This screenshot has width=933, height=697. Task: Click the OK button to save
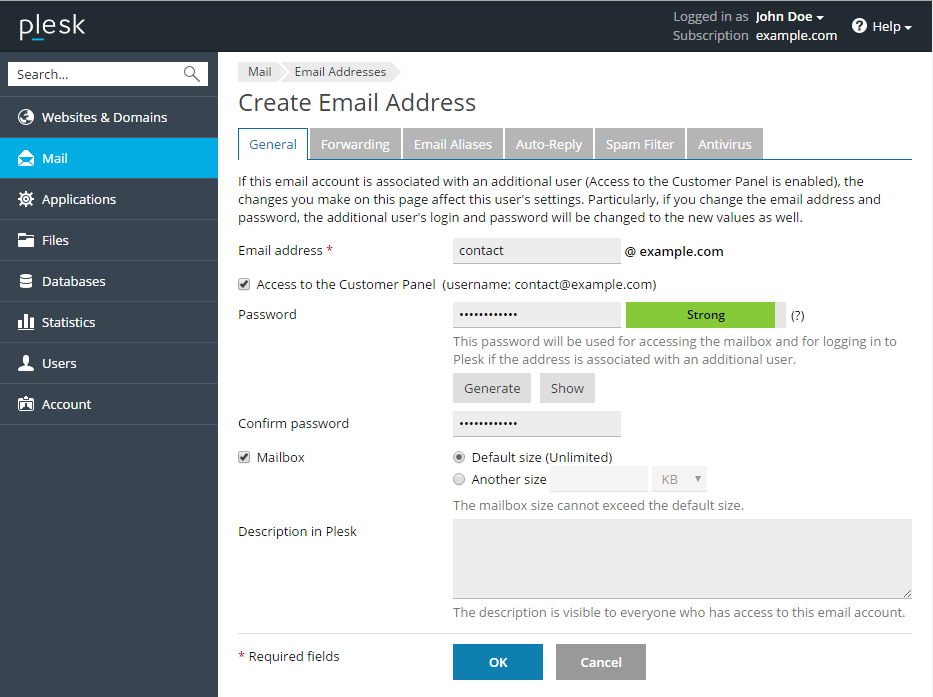click(498, 662)
